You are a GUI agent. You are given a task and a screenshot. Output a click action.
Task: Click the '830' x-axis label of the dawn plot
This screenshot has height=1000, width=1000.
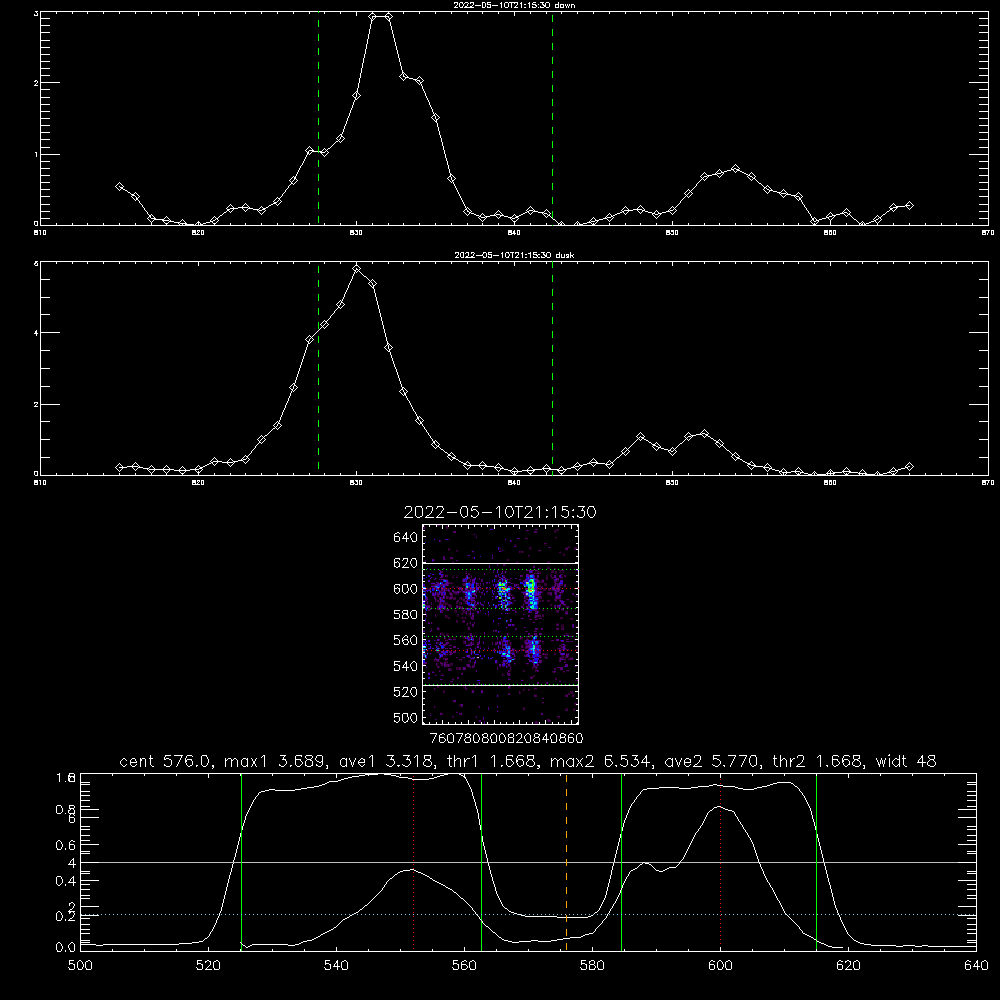356,233
